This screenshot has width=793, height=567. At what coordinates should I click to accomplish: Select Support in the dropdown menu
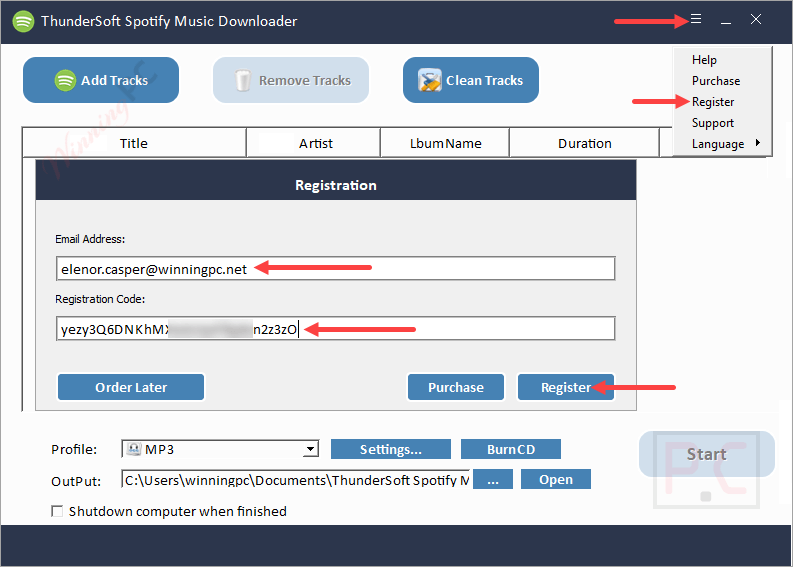(x=713, y=123)
